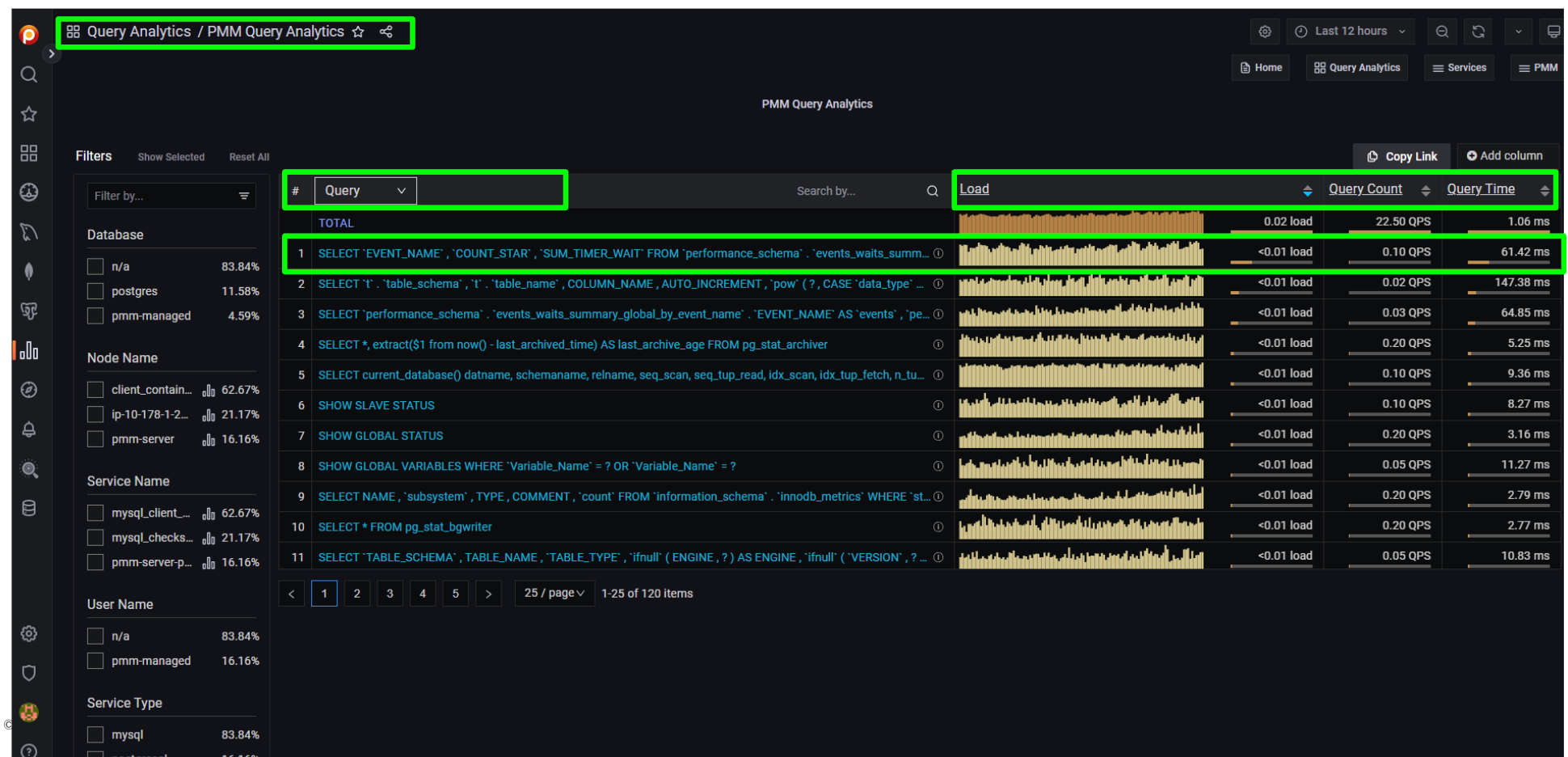This screenshot has width=1568, height=757.
Task: Check the pmm-server node filter
Action: click(95, 439)
